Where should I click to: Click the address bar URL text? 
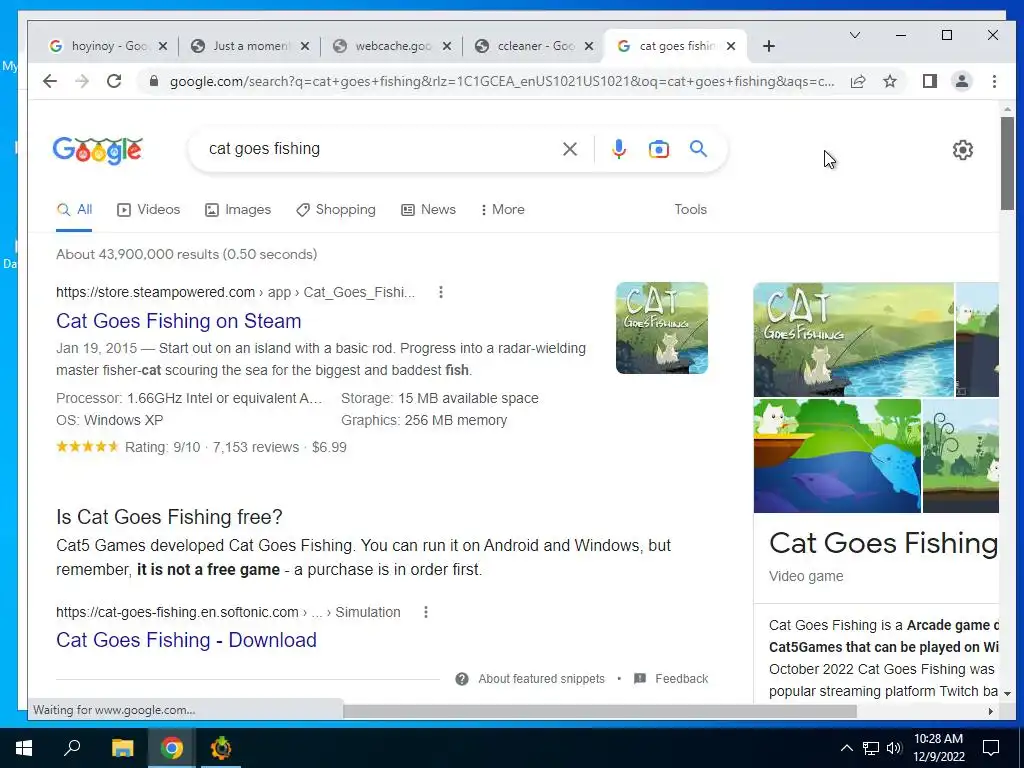tap(502, 81)
